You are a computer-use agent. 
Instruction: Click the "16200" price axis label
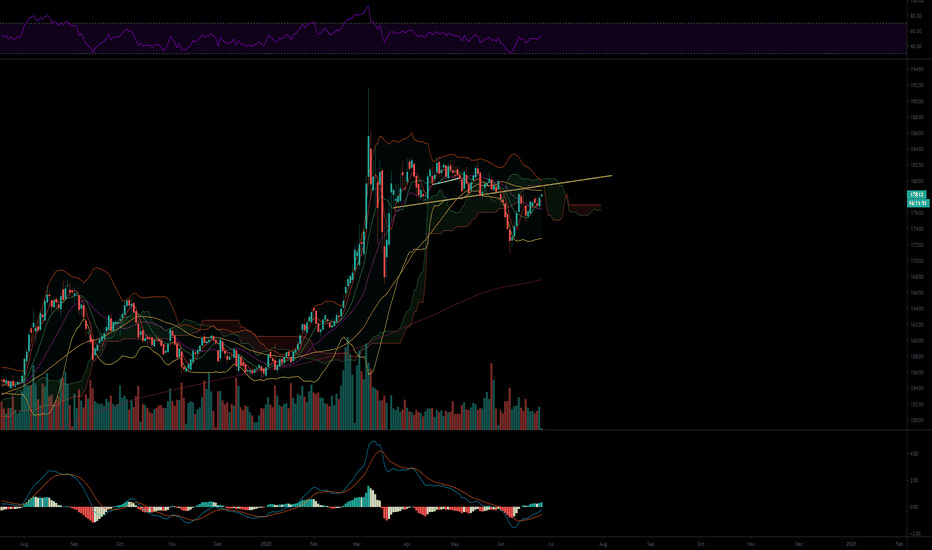point(917,325)
